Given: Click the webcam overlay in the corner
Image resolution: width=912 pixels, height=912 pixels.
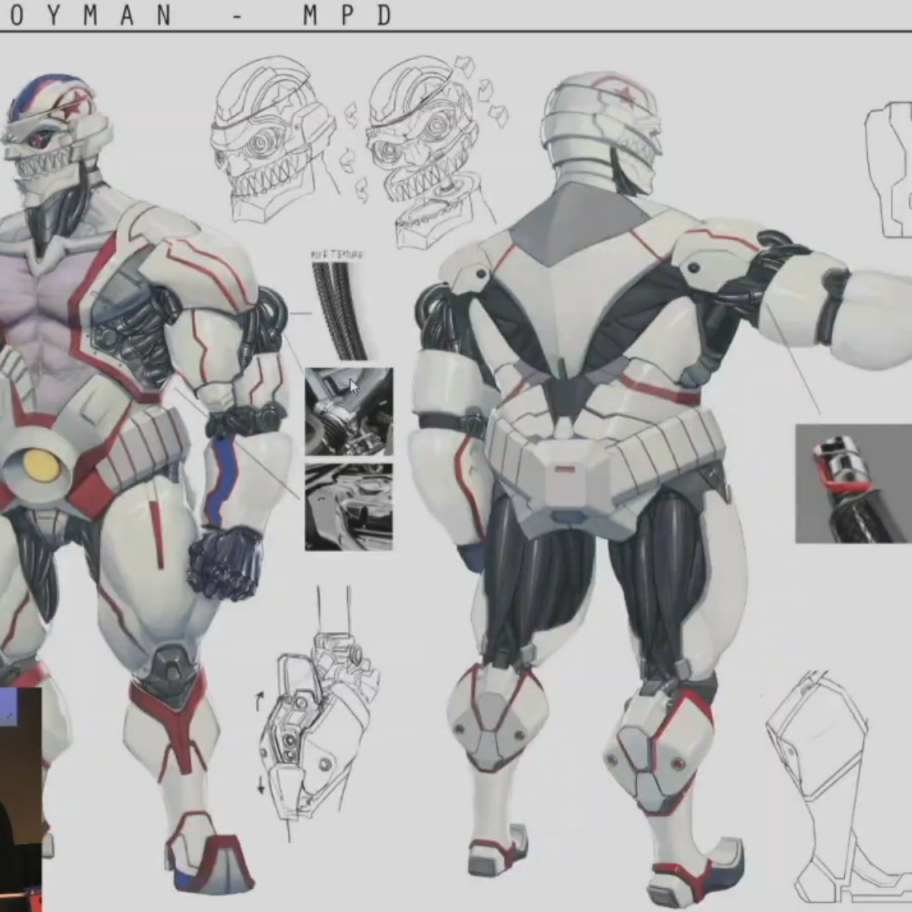Looking at the screenshot, I should 20,800.
